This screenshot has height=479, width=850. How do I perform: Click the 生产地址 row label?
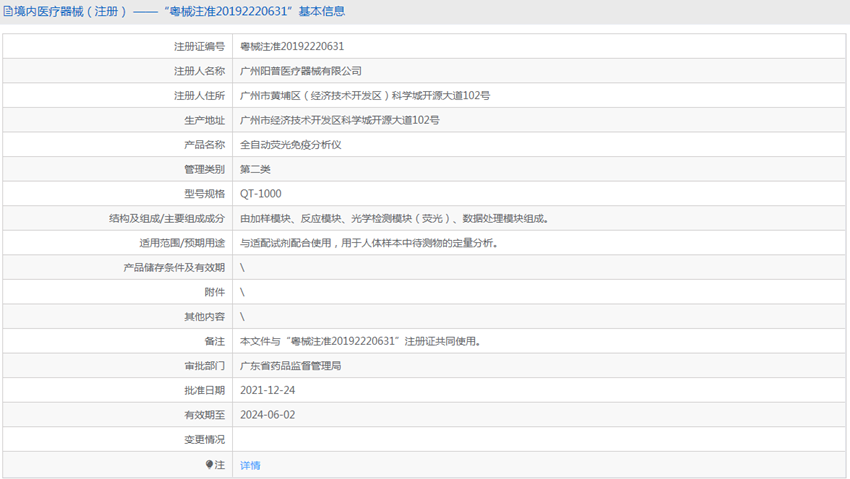click(x=204, y=120)
